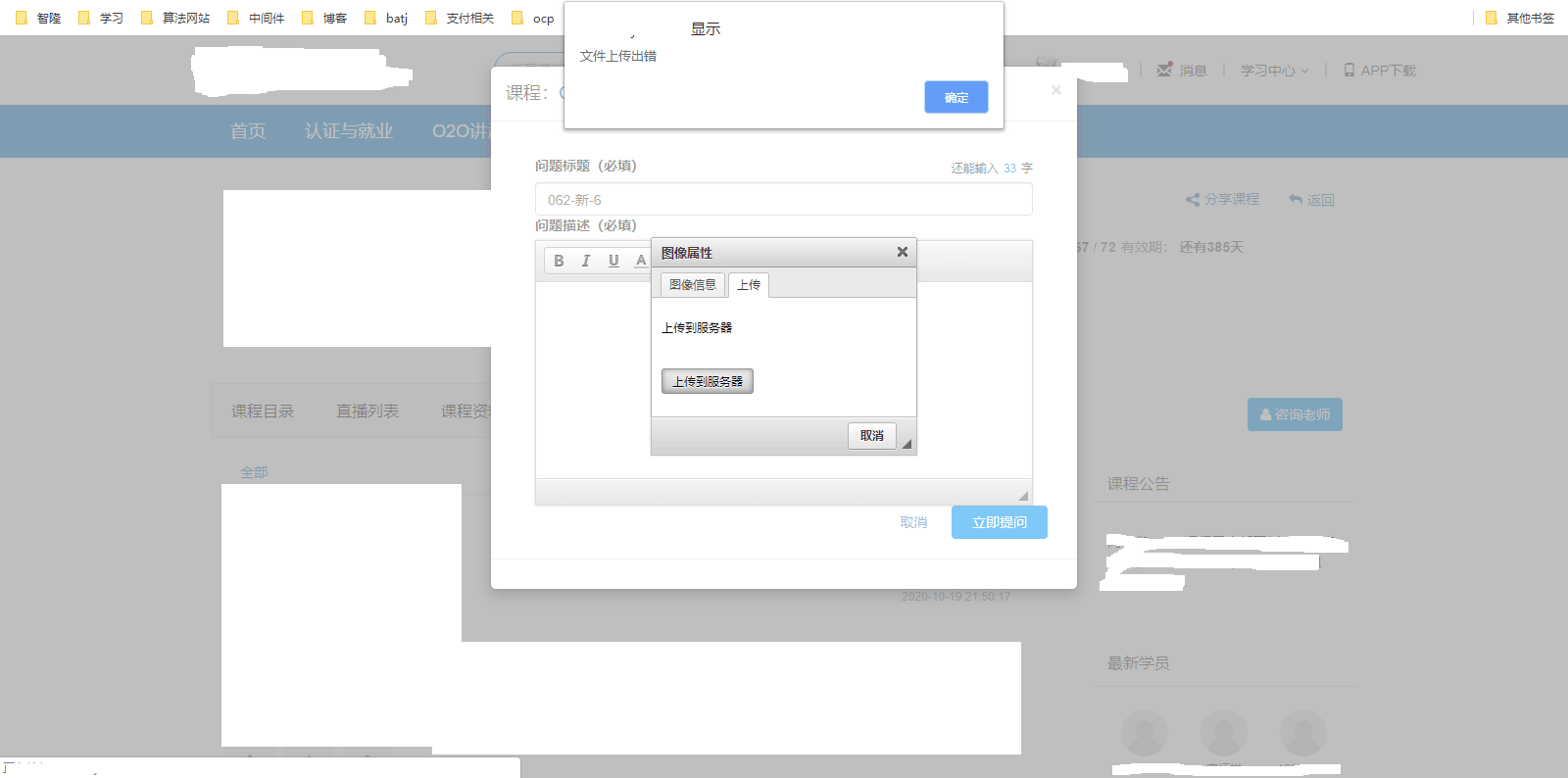Cancel the 图像属性 dialog with 取消

click(x=872, y=436)
